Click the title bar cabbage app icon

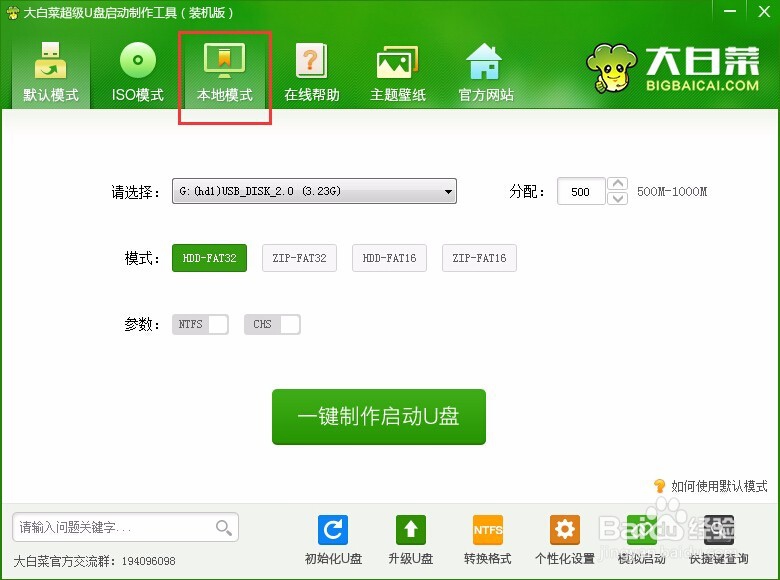click(13, 12)
